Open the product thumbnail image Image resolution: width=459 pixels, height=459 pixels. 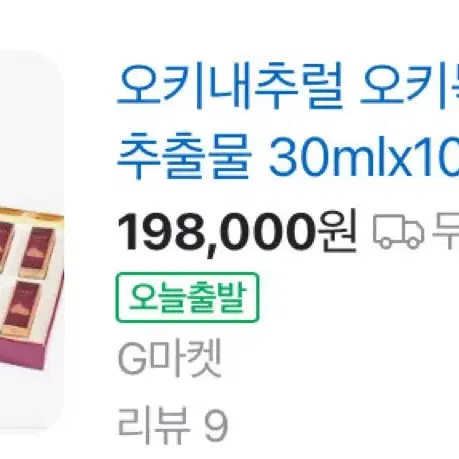click(31, 240)
